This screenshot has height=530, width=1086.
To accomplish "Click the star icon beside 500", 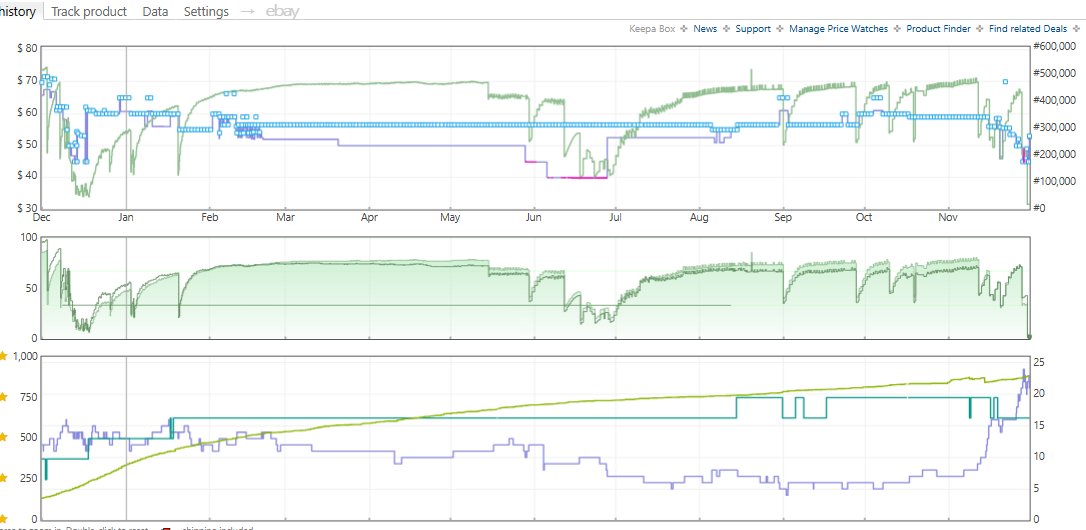I will coord(3,437).
